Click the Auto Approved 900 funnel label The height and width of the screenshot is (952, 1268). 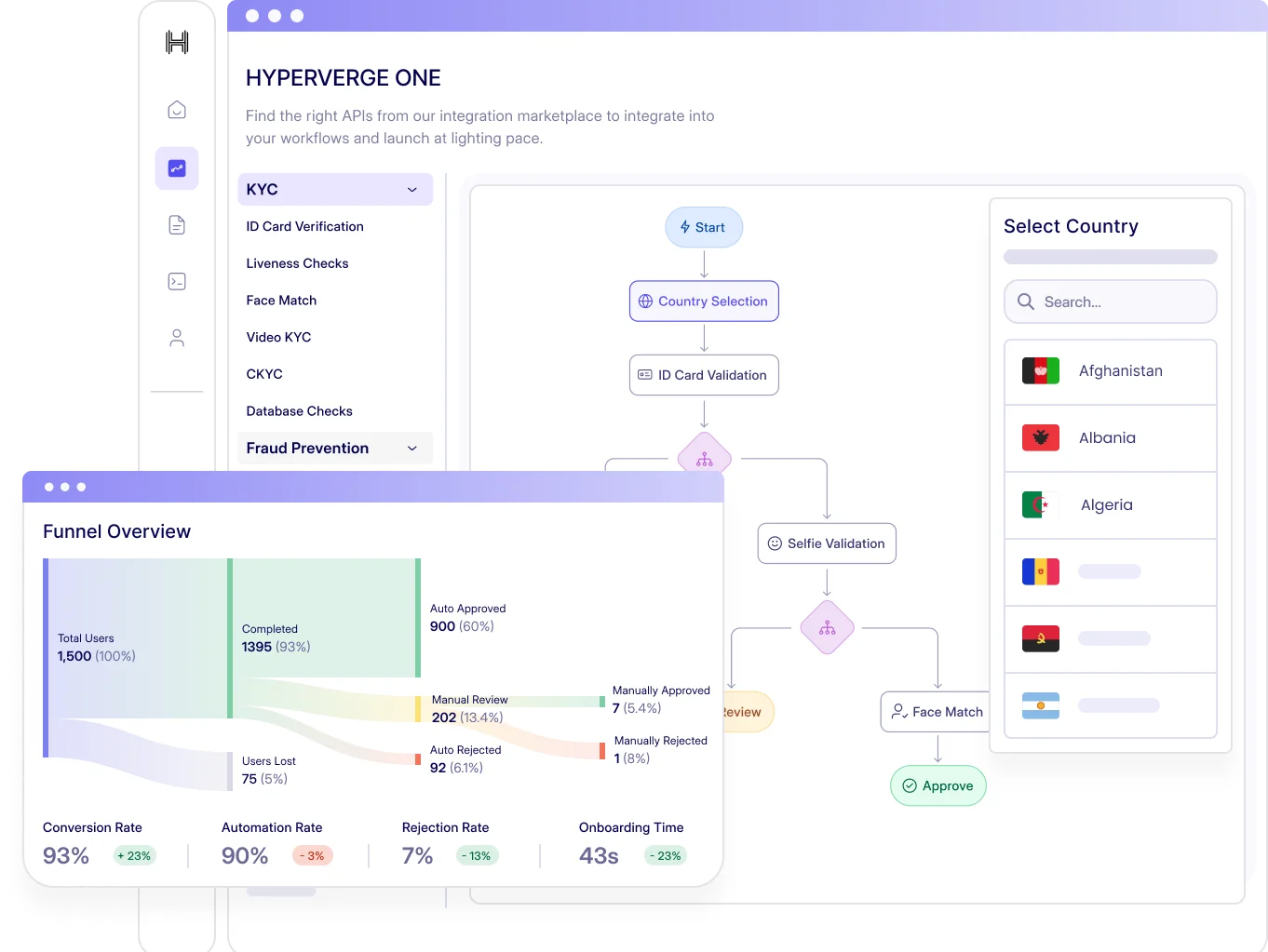click(x=467, y=618)
